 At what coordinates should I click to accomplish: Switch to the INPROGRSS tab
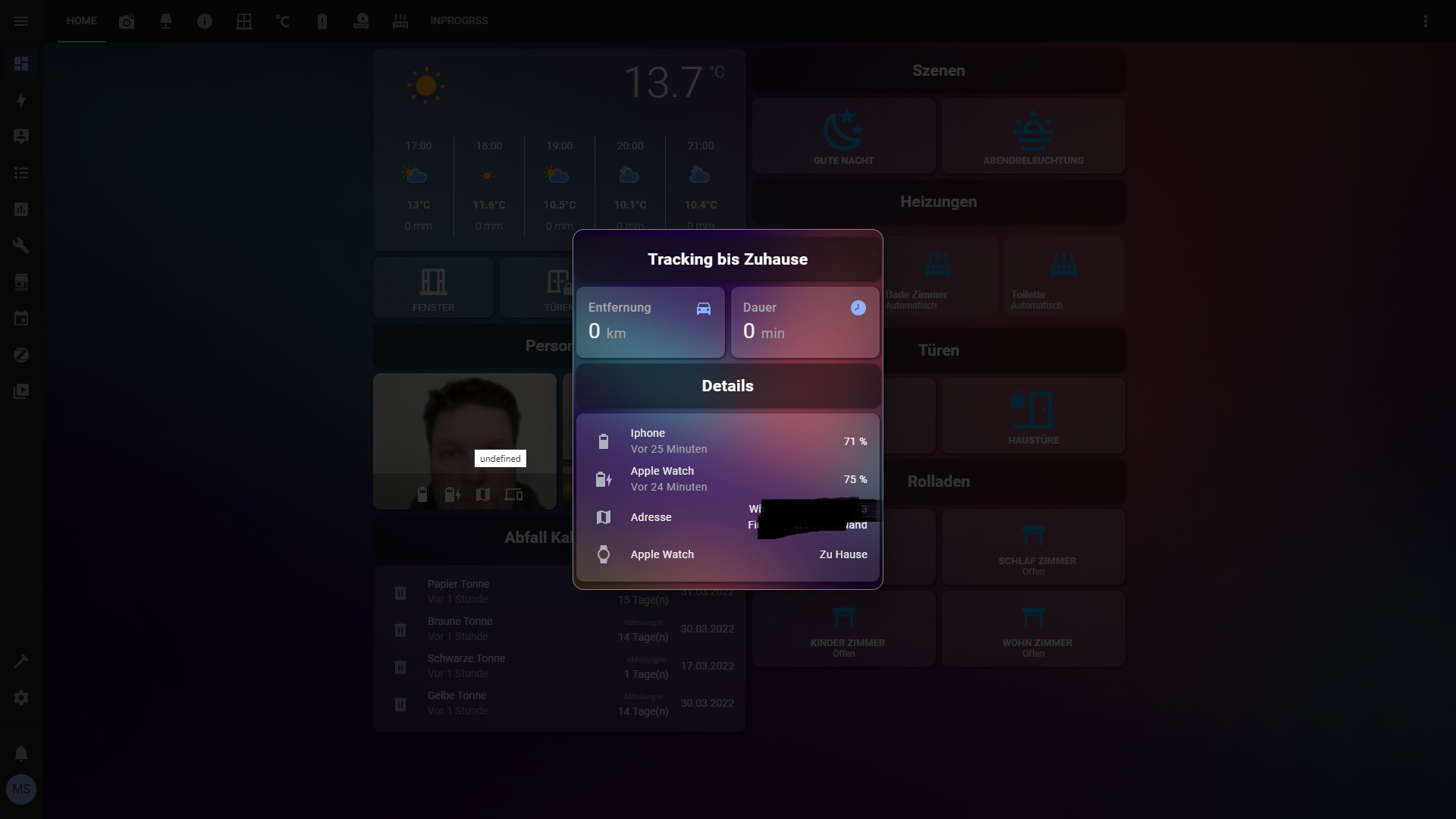coord(459,21)
